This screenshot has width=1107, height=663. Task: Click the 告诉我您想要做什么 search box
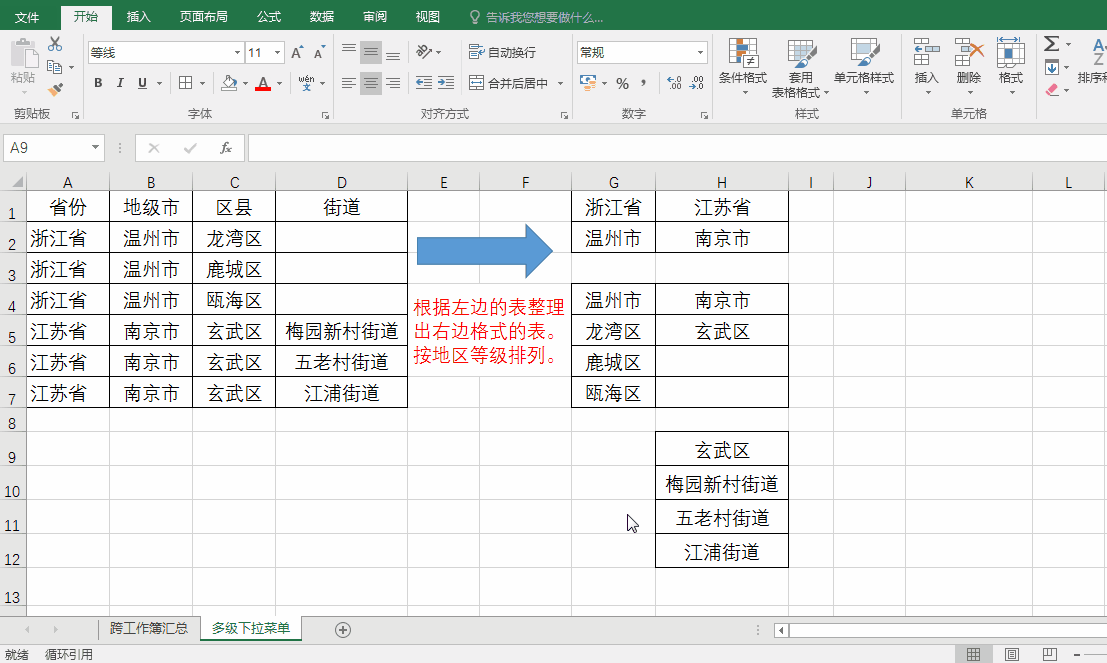click(544, 18)
